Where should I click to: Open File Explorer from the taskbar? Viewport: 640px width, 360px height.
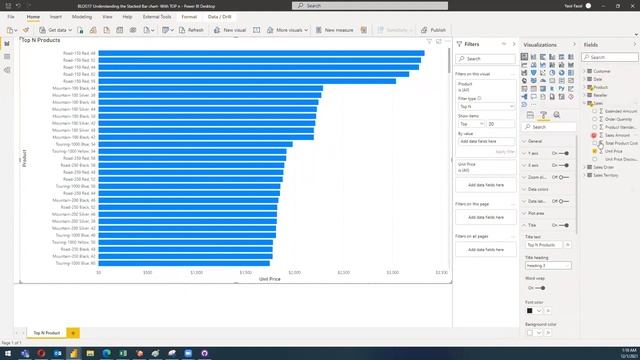pos(90,353)
